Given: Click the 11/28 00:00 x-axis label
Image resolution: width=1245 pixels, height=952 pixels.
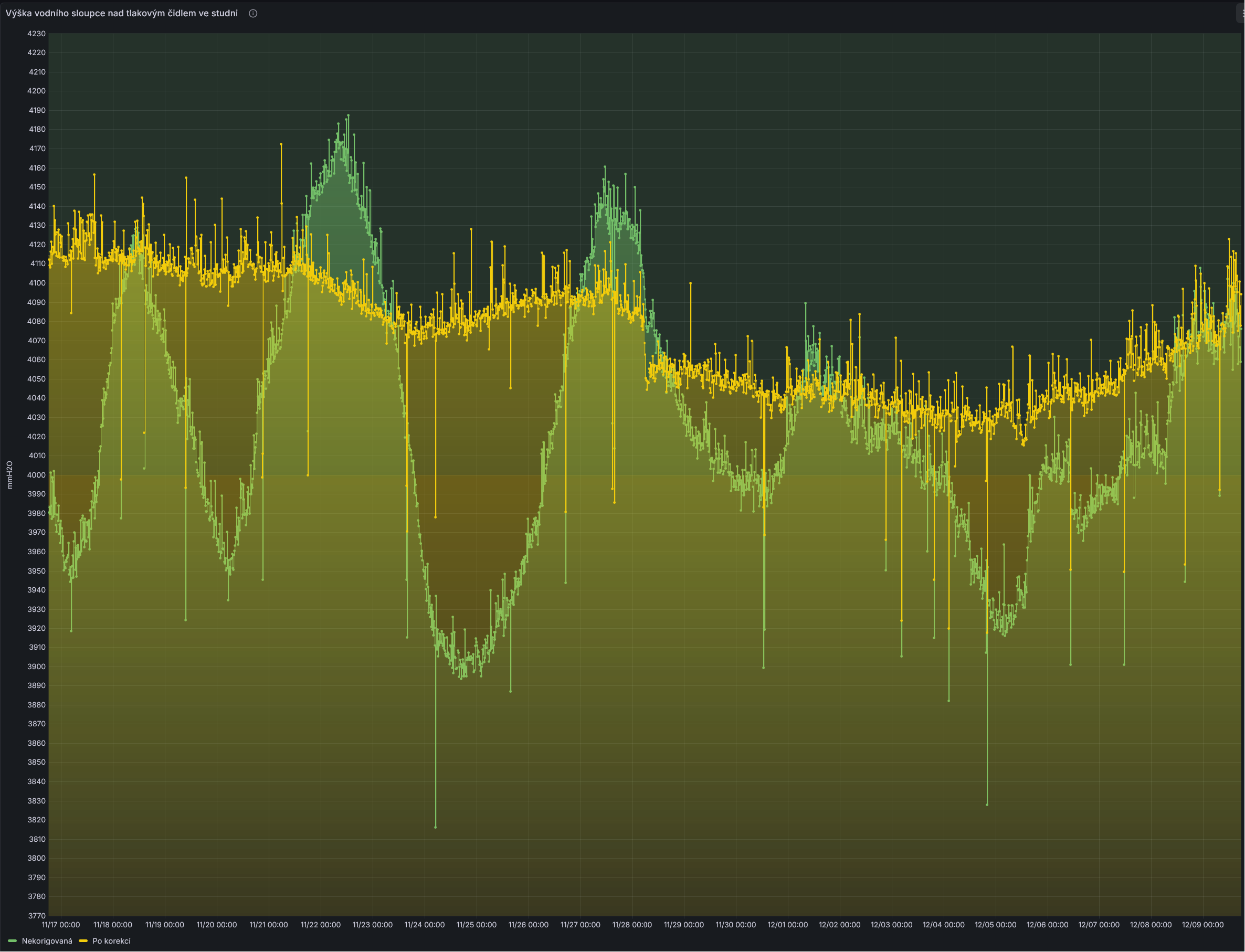Looking at the screenshot, I should coord(632,924).
